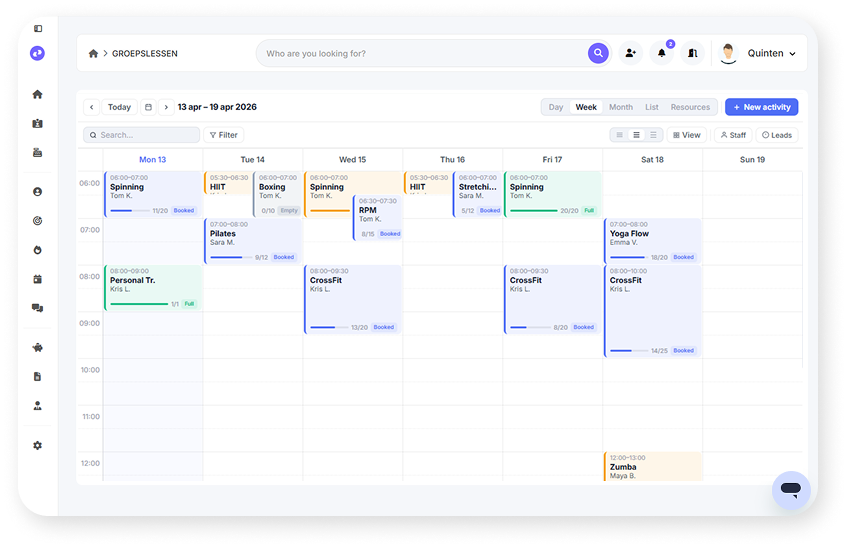The image size is (848, 548).
Task: Click the breadcrumb home icon
Action: point(94,54)
